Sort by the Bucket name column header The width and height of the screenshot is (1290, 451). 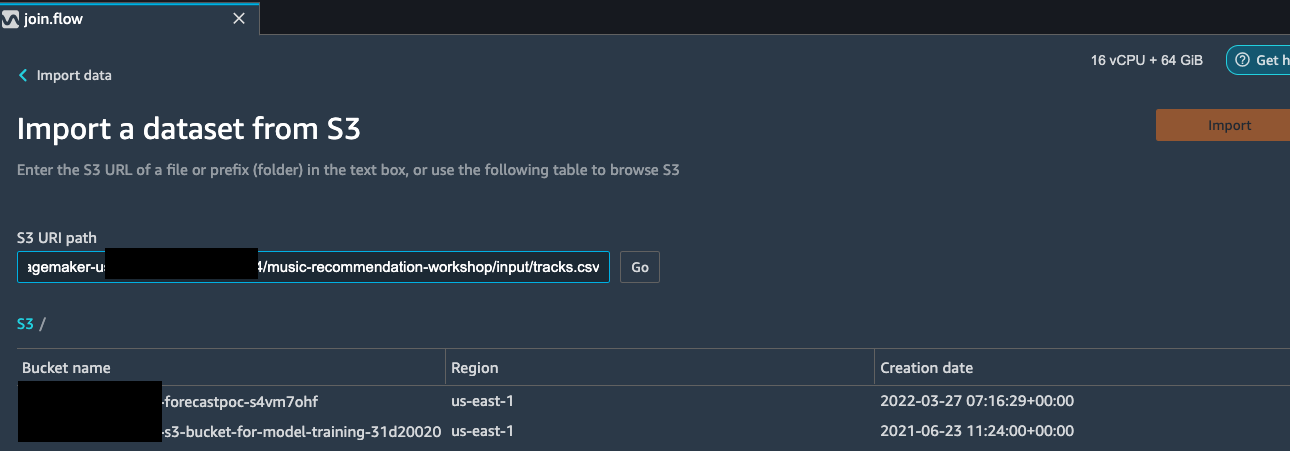(66, 368)
